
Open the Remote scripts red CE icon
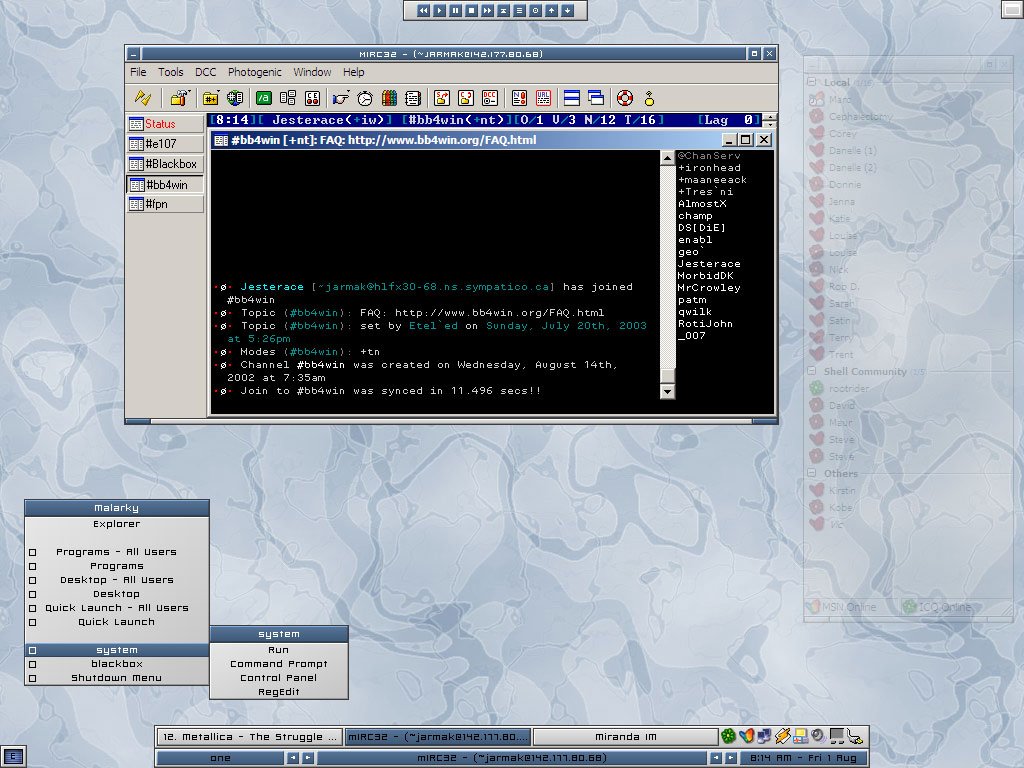tap(313, 99)
